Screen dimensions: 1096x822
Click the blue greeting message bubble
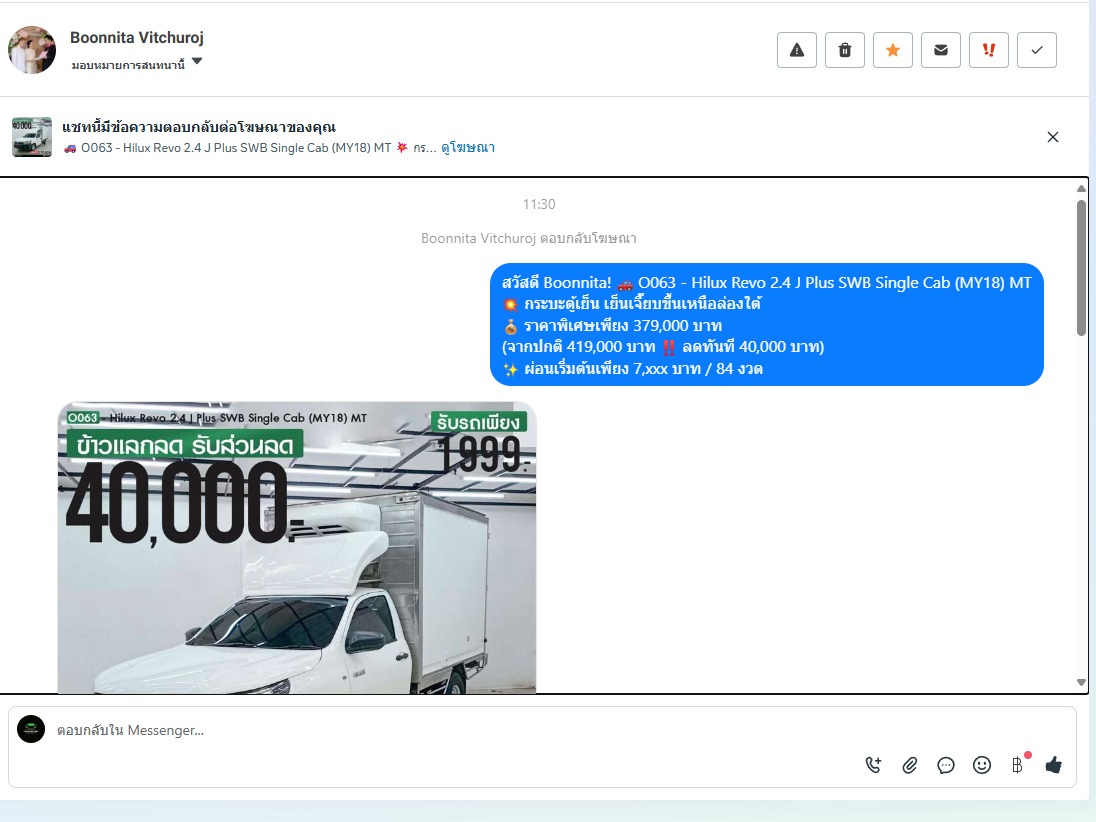click(x=767, y=324)
